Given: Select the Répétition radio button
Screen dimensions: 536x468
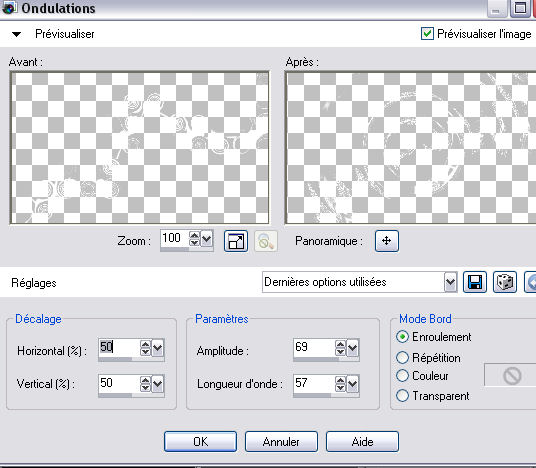Looking at the screenshot, I should coord(402,358).
